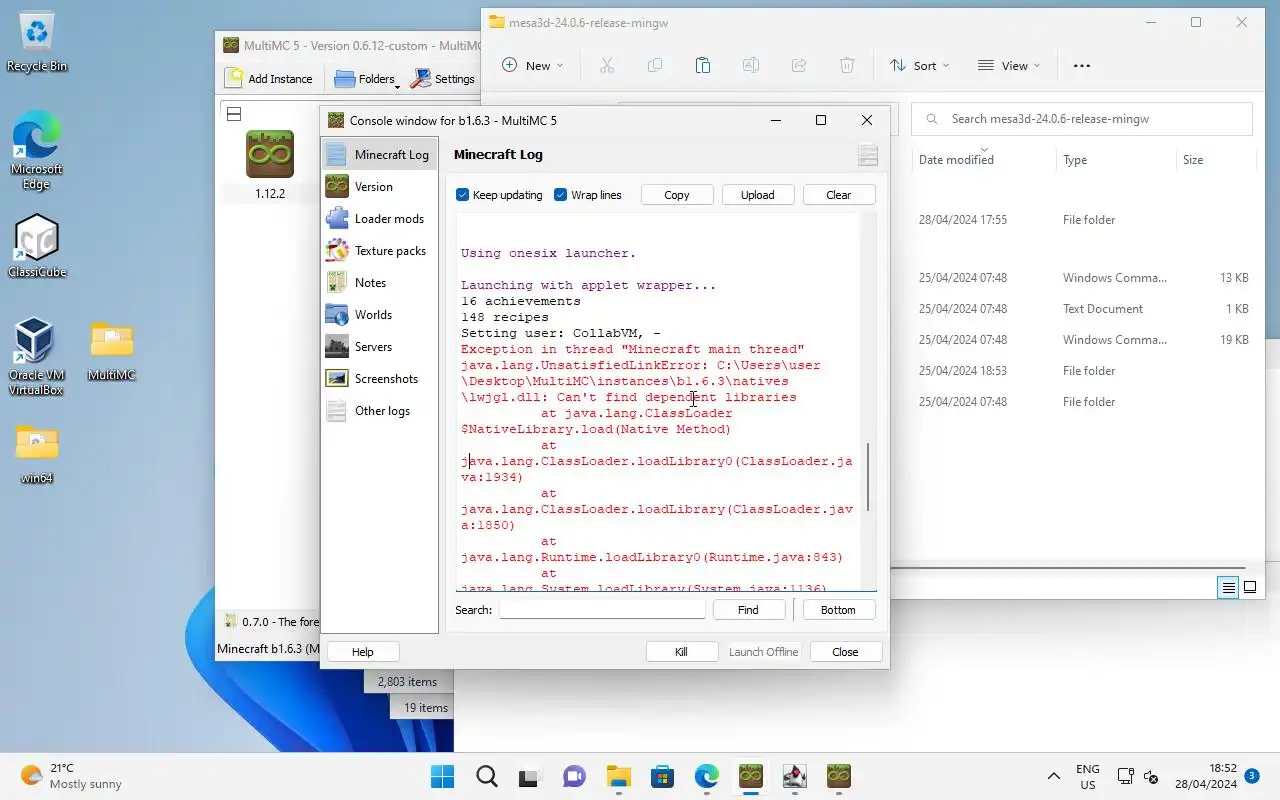The width and height of the screenshot is (1280, 800).
Task: Click the Find button
Action: (x=748, y=610)
